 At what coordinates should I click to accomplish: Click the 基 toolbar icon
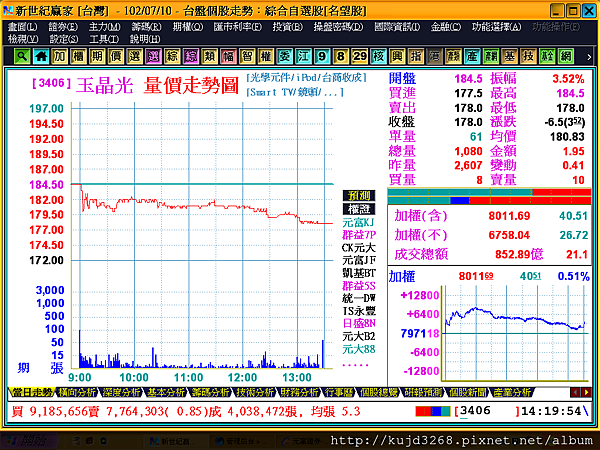(x=510, y=57)
